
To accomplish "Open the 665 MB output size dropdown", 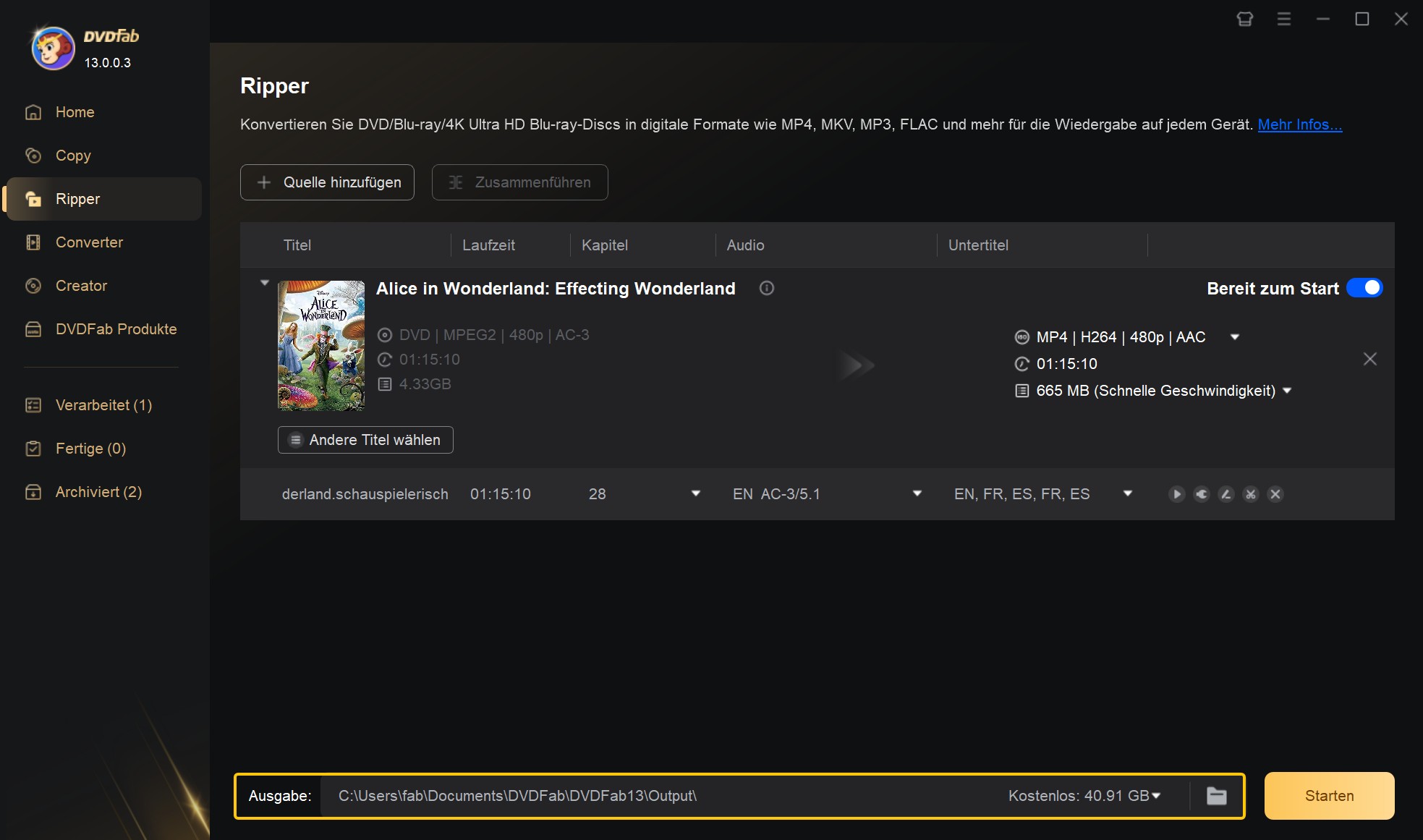I will (x=1287, y=391).
